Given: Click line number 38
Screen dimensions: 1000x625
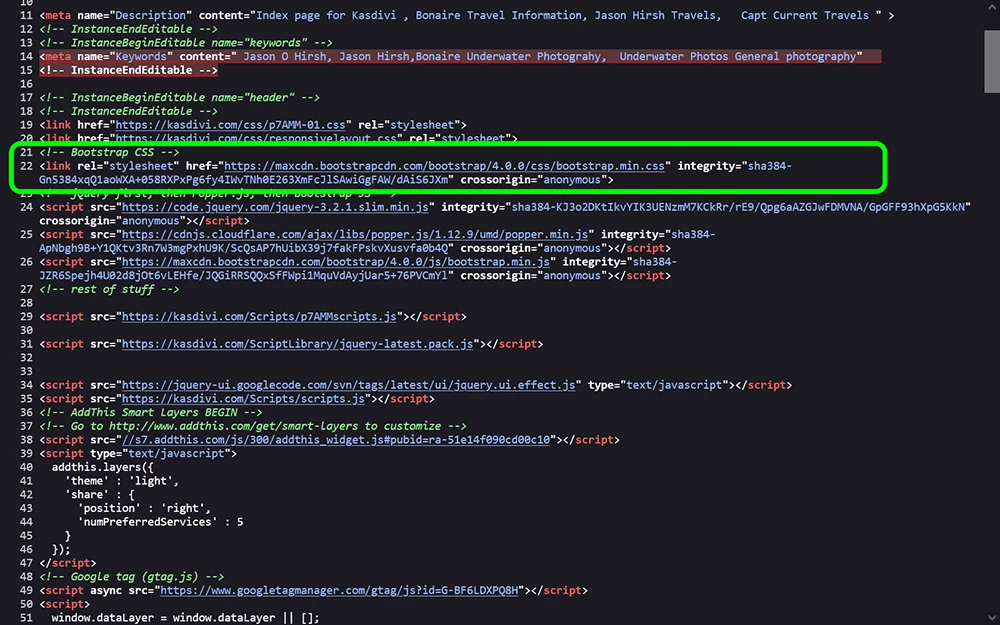Looking at the screenshot, I should [x=26, y=440].
